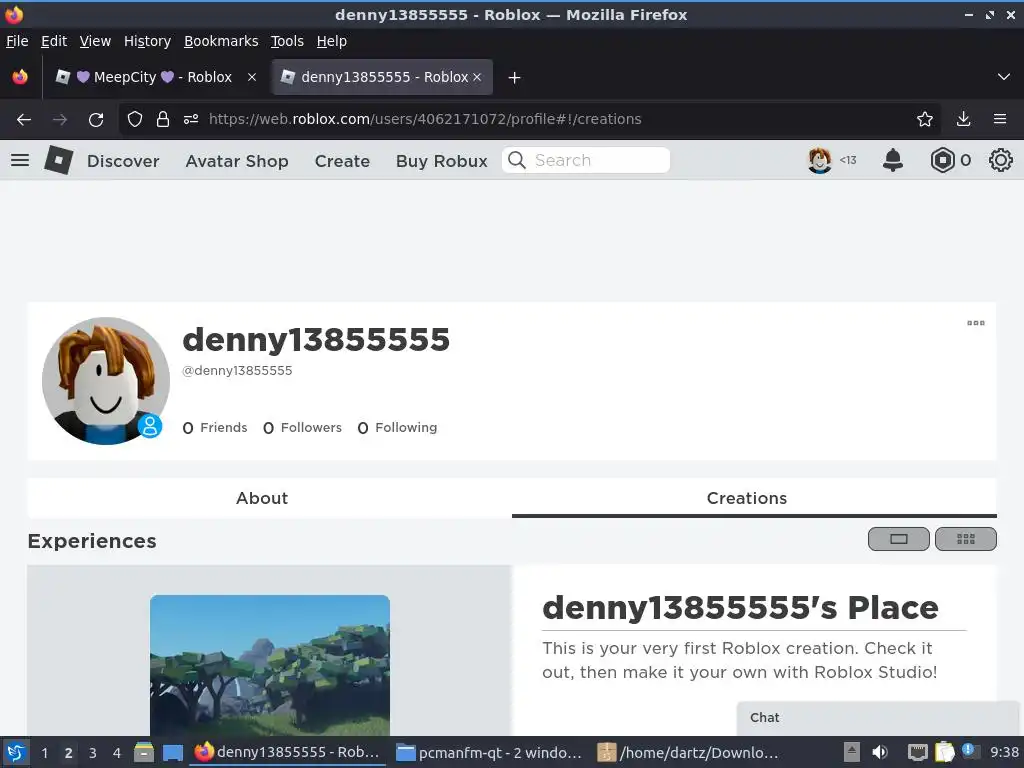This screenshot has width=1024, height=768.
Task: Click the blue user status badge on avatar
Action: pyautogui.click(x=150, y=426)
